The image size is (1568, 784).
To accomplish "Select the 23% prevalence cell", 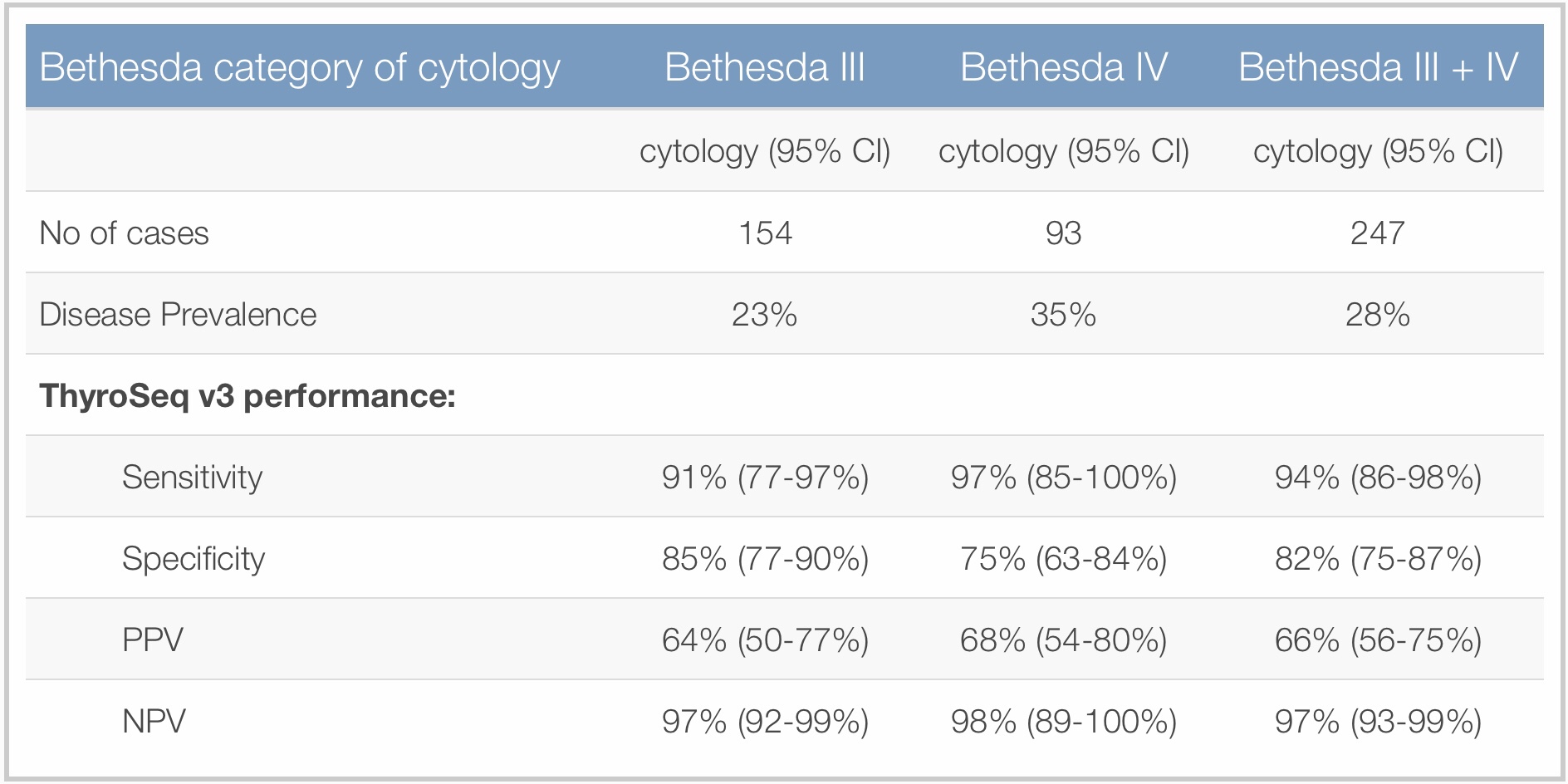I will click(x=765, y=315).
